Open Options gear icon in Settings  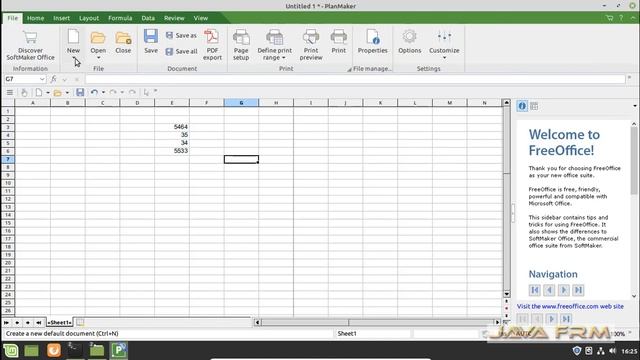(409, 37)
